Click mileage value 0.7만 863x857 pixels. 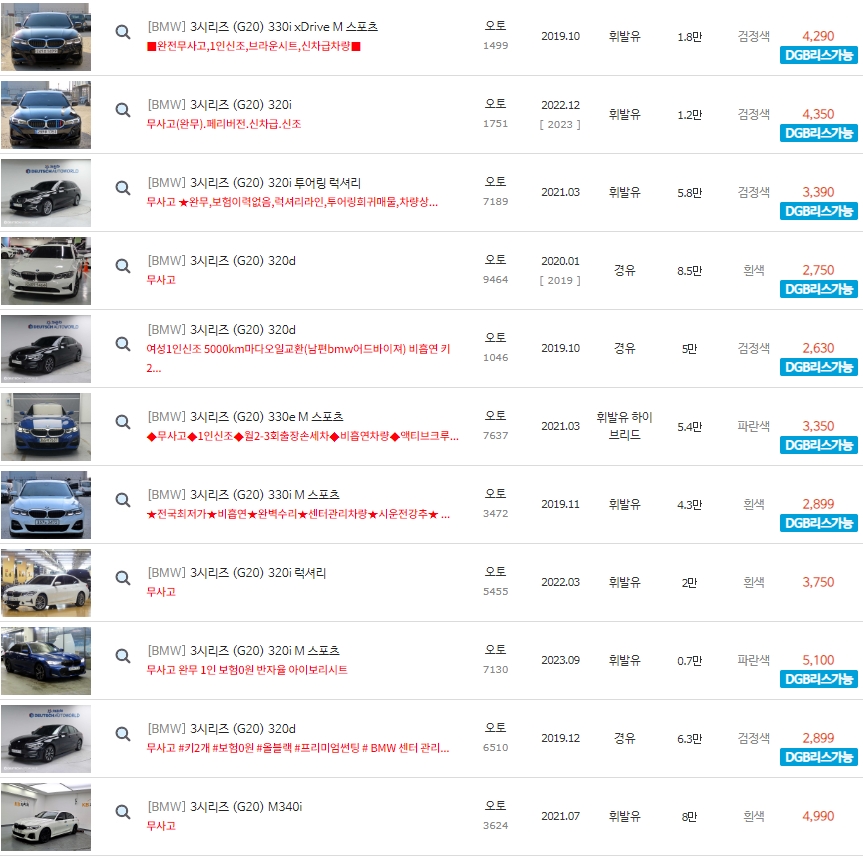point(689,661)
